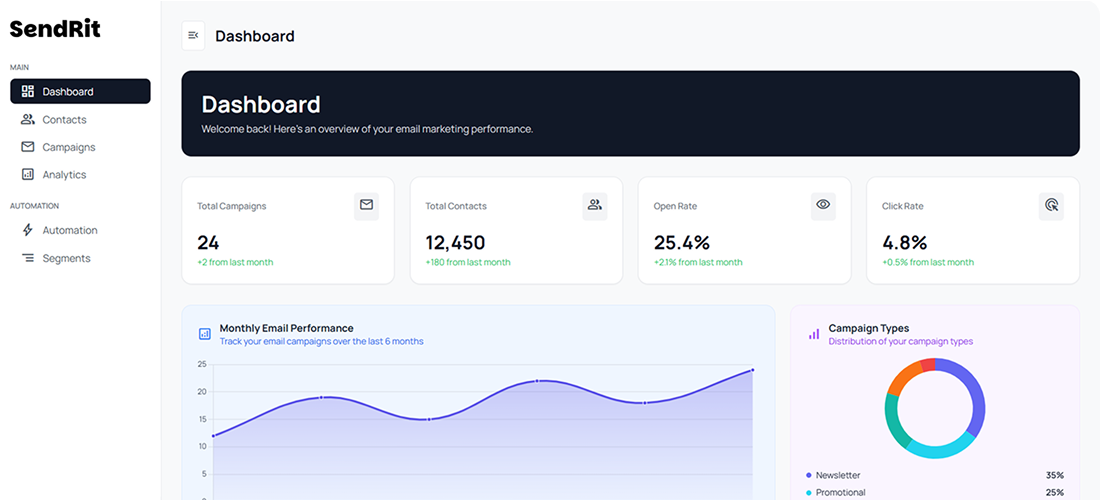Click the Automation lightning bolt icon
This screenshot has height=500, width=1100.
pyautogui.click(x=28, y=230)
